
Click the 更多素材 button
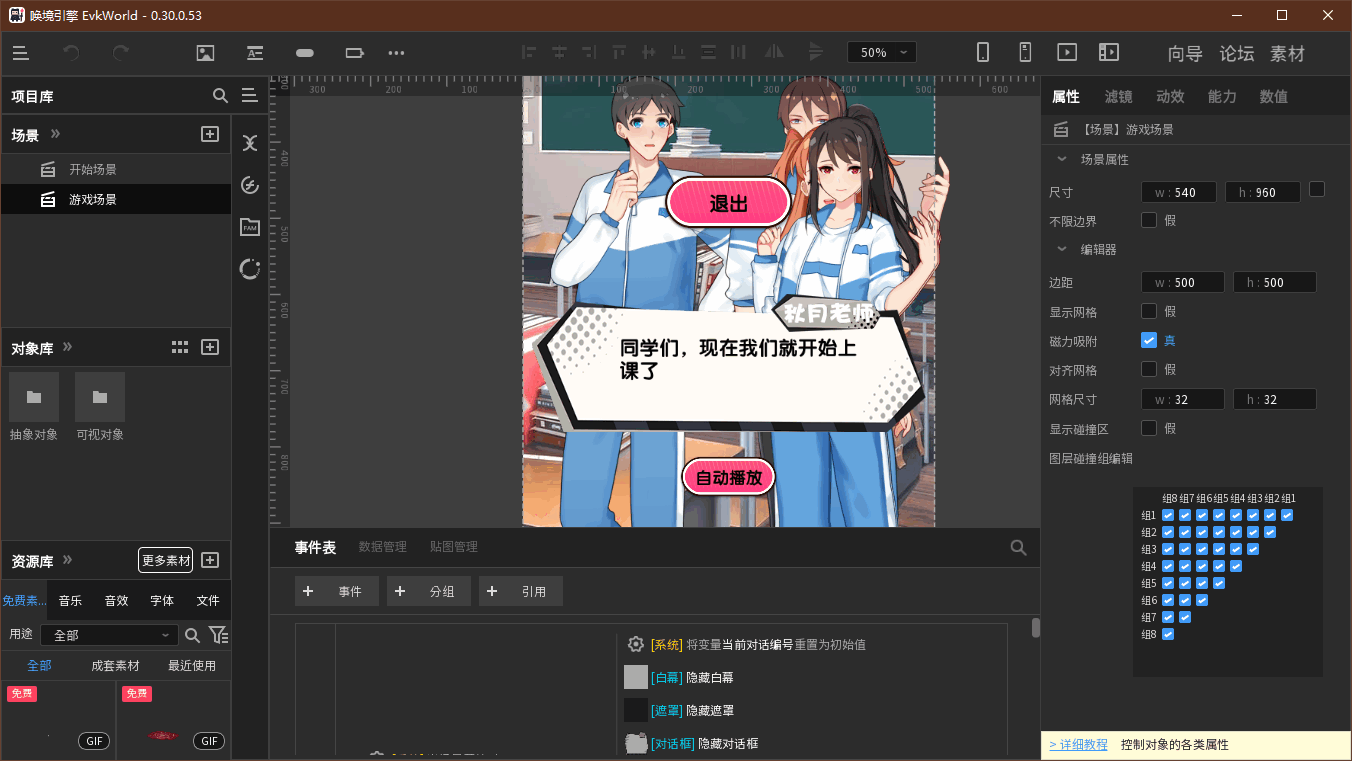[x=165, y=560]
